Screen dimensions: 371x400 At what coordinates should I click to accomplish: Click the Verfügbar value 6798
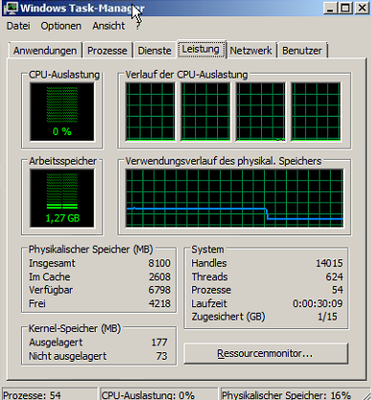(160, 290)
